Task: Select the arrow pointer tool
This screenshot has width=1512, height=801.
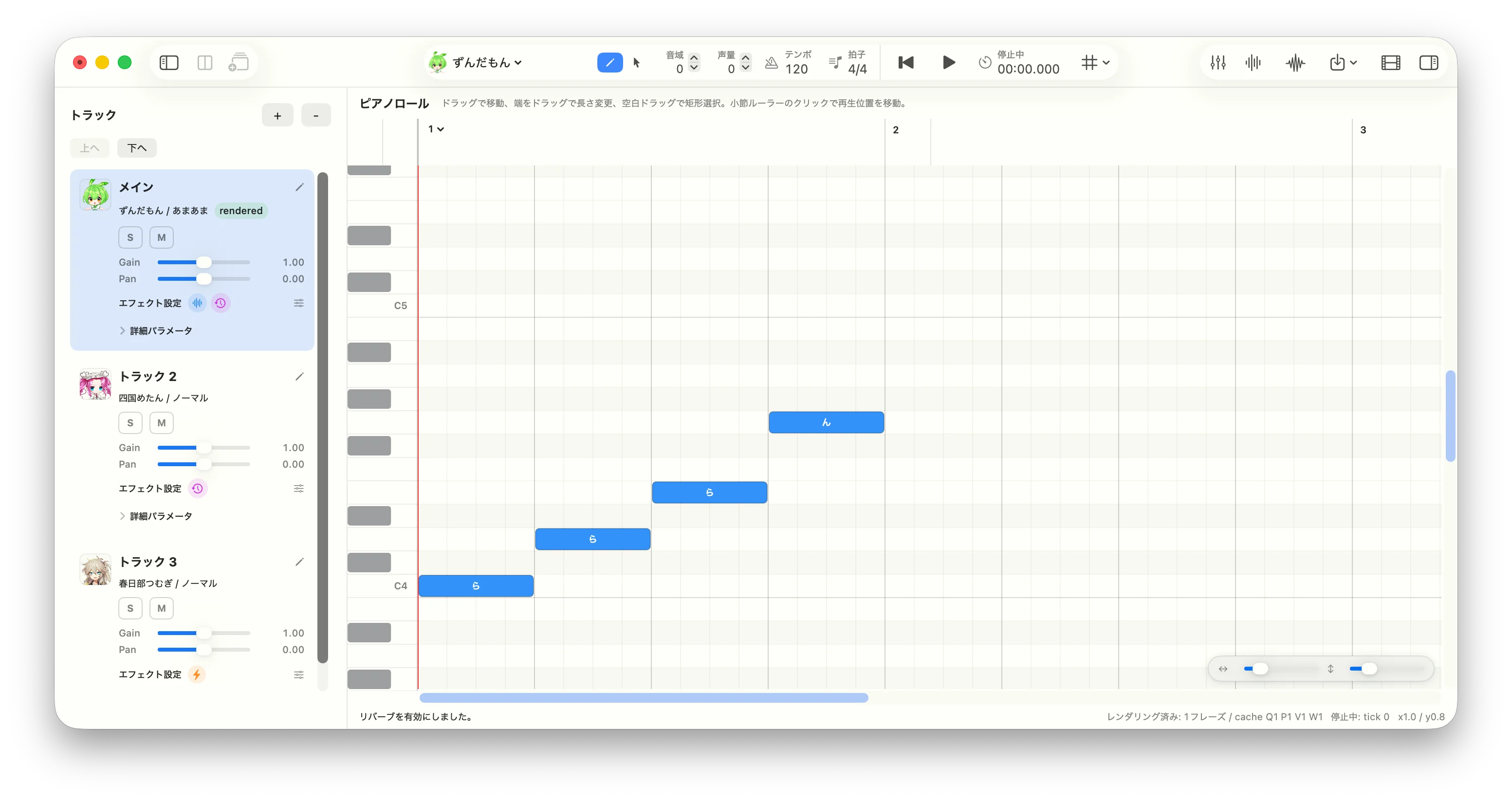Action: point(637,62)
